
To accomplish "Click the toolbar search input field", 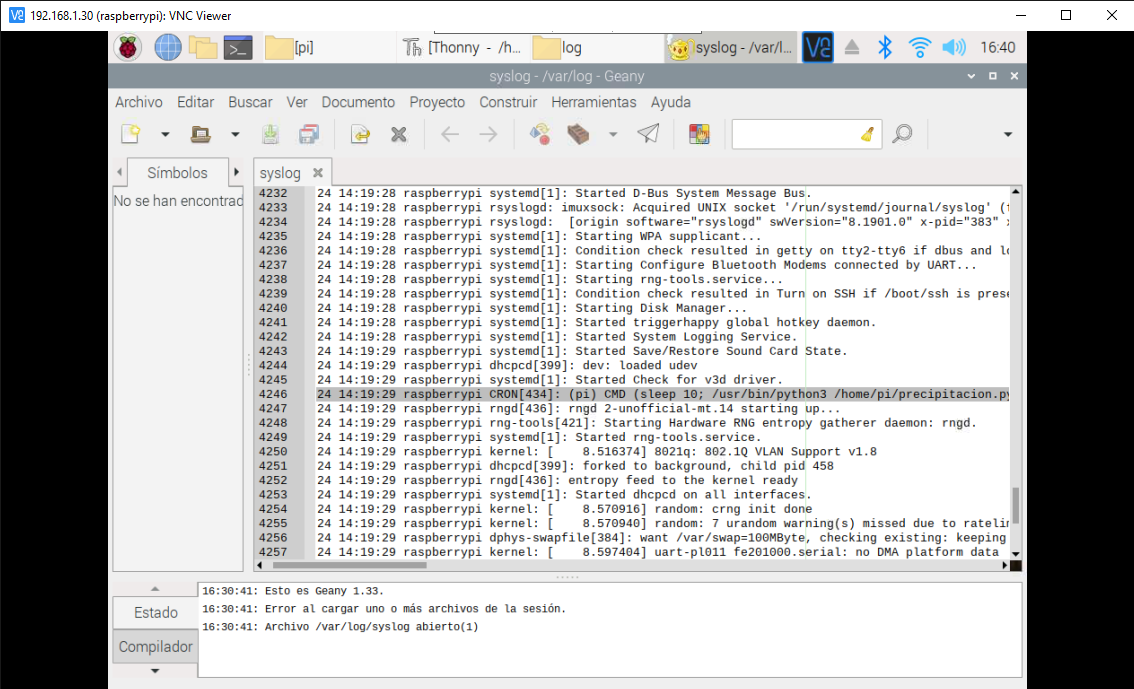I will (795, 134).
